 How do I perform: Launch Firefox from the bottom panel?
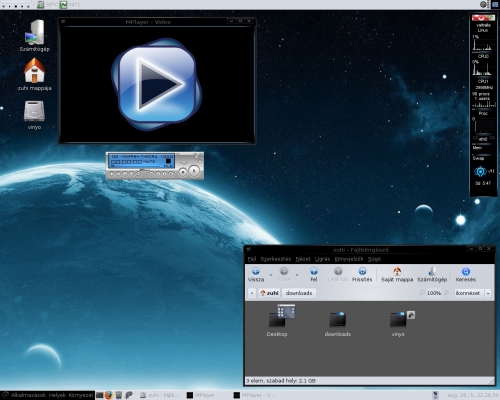(x=109, y=395)
